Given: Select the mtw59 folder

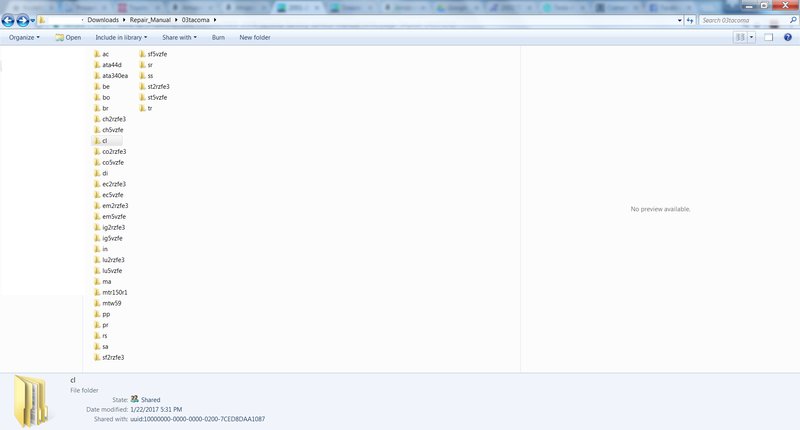Looking at the screenshot, I should tap(108, 303).
